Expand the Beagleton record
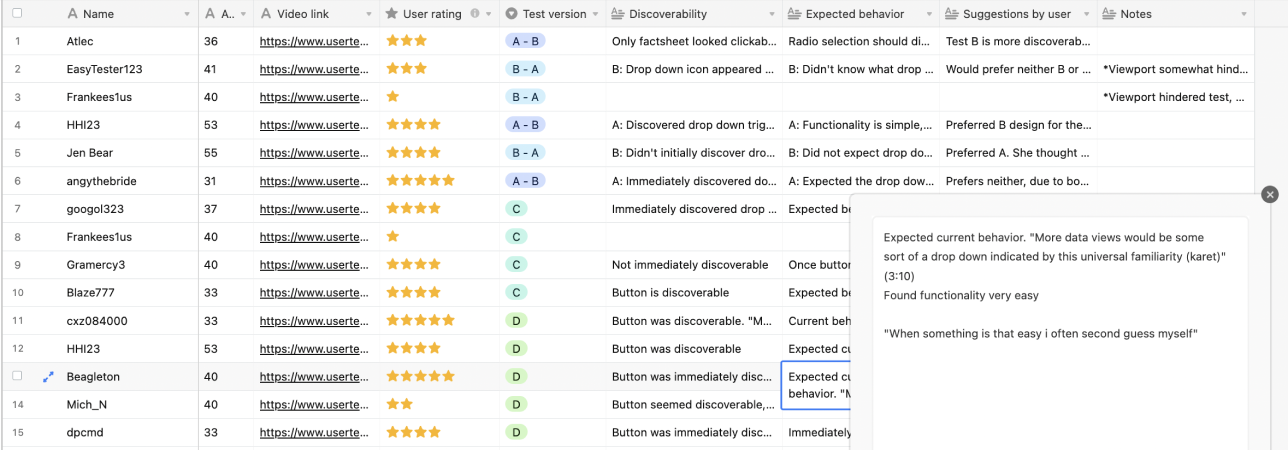The image size is (1288, 450). click(47, 377)
